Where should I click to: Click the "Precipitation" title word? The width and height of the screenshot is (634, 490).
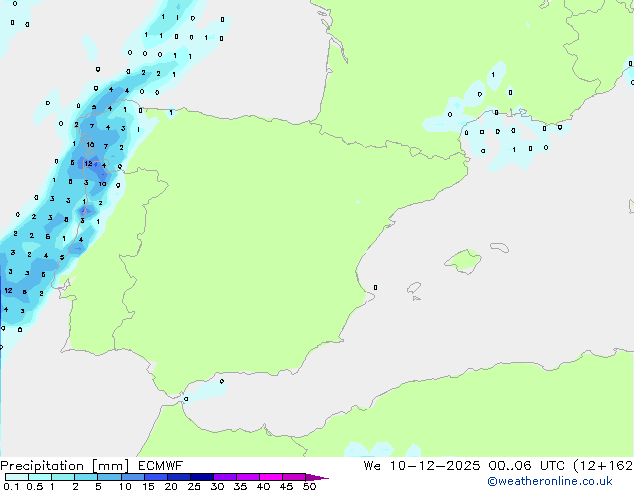[42, 466]
